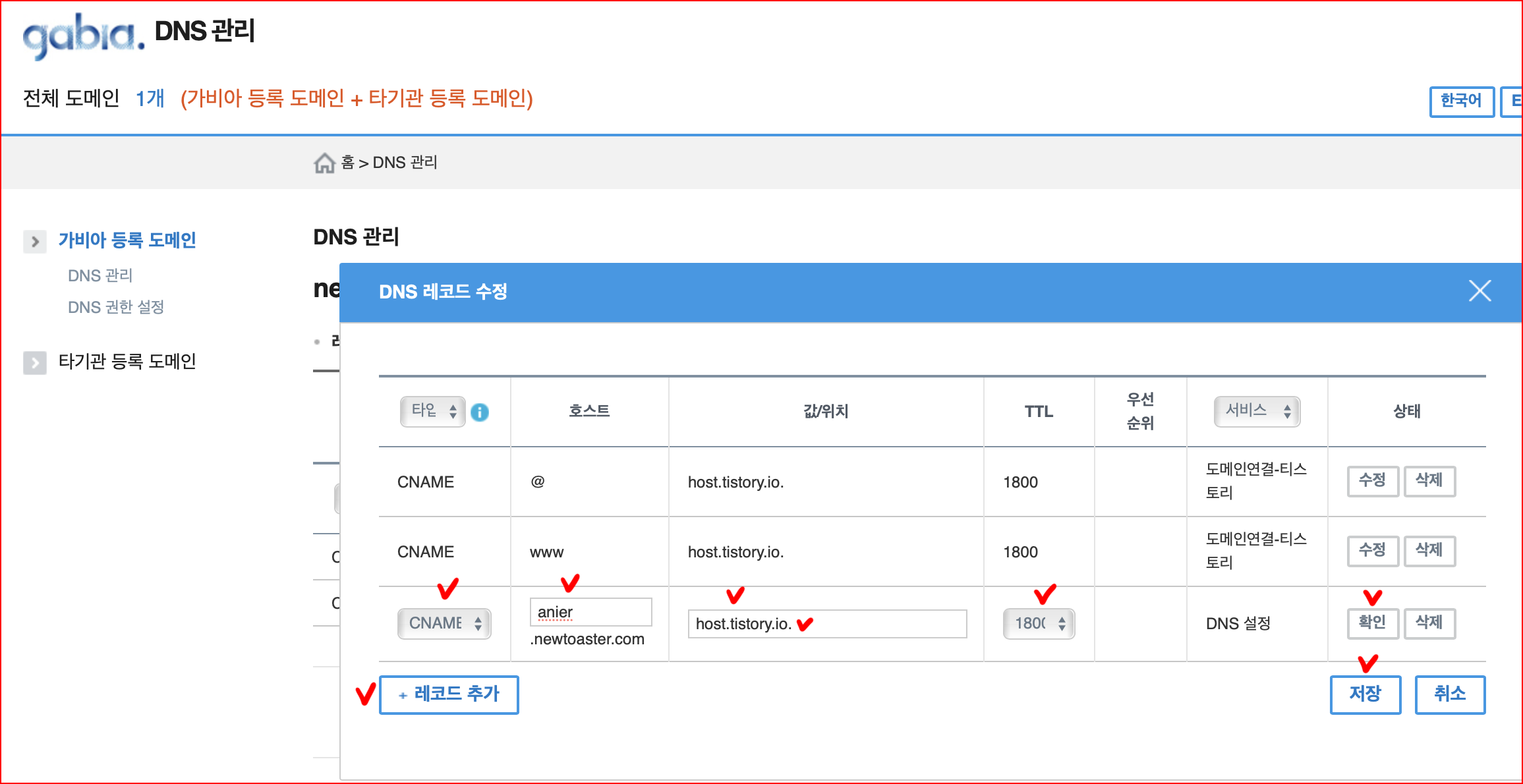Open the CNAME type dropdown in new row

coord(444,623)
